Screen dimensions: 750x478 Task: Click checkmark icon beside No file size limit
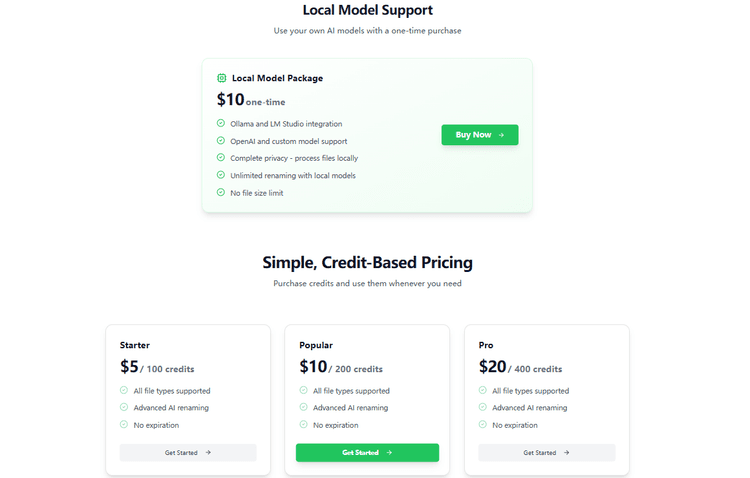(221, 192)
